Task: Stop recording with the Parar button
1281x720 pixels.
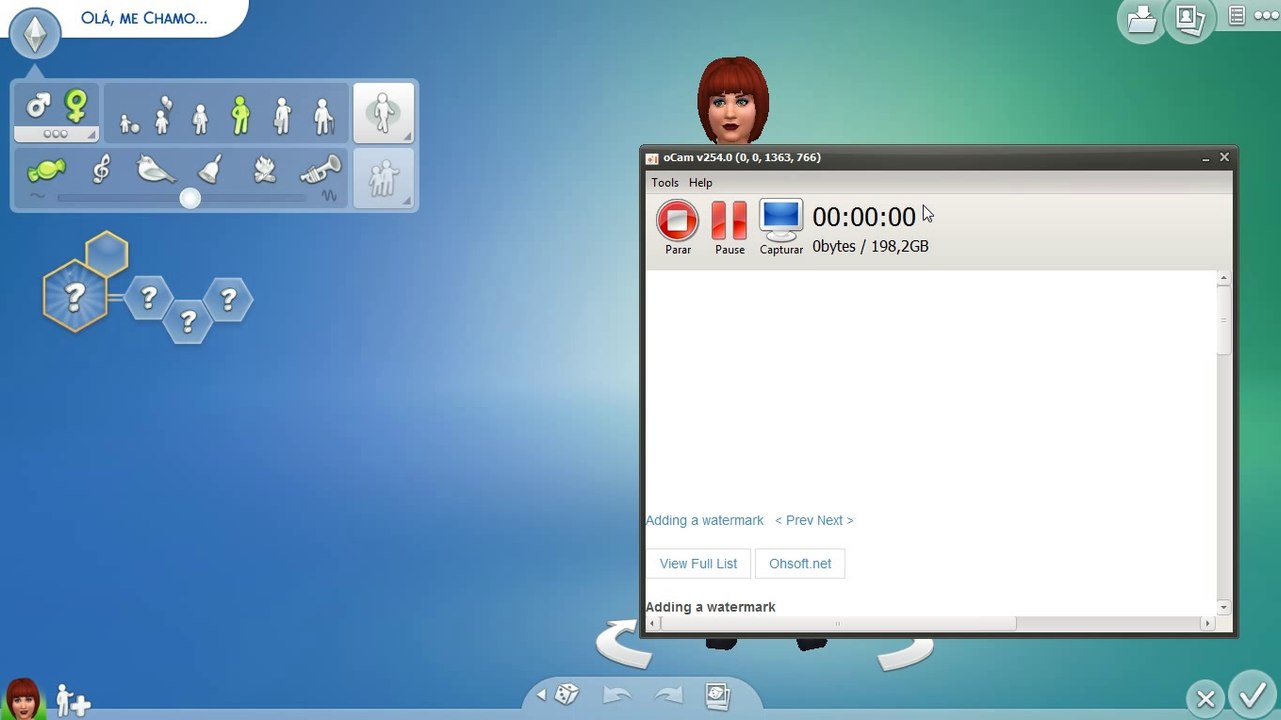Action: (x=678, y=228)
